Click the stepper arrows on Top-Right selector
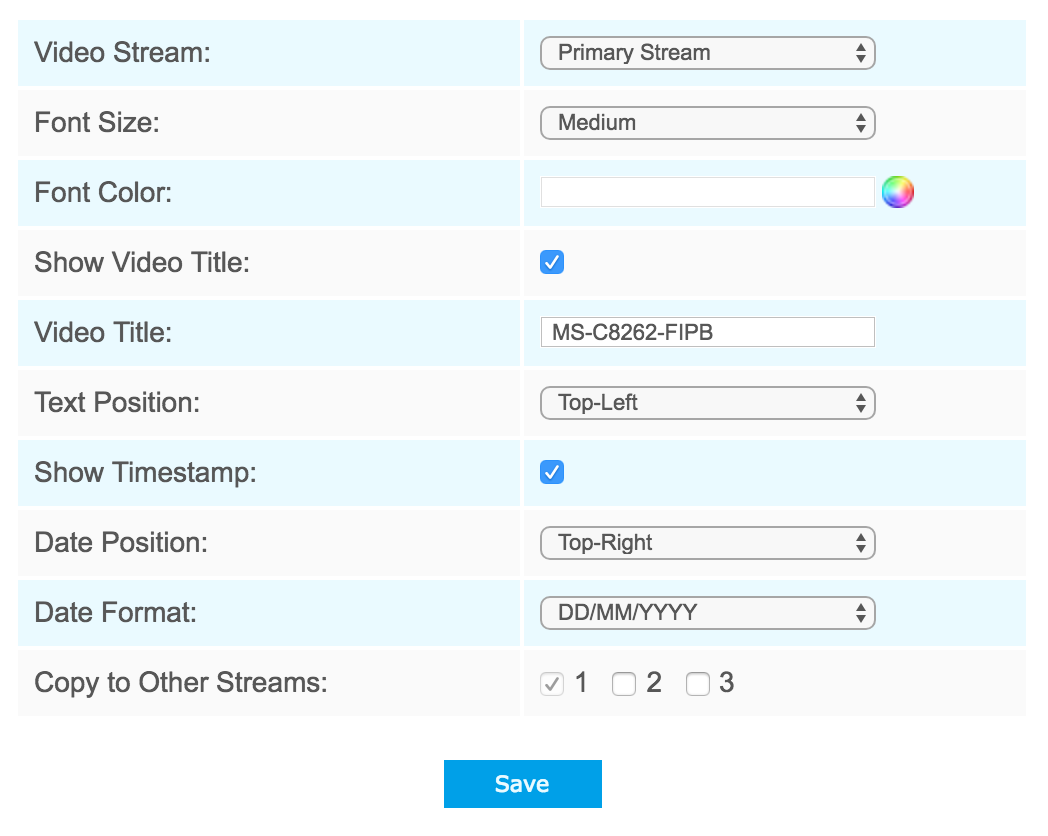Screen dimensions: 1048x836 [862, 542]
